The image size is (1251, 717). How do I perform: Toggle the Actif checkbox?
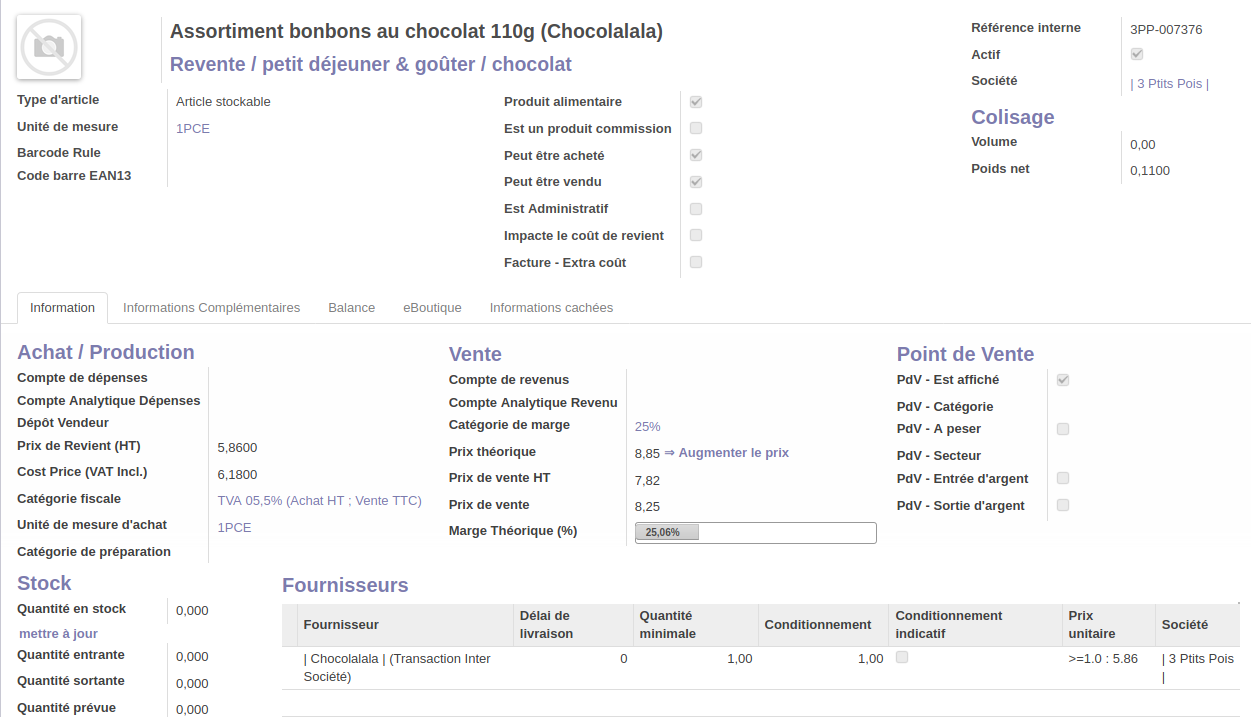coord(1137,54)
